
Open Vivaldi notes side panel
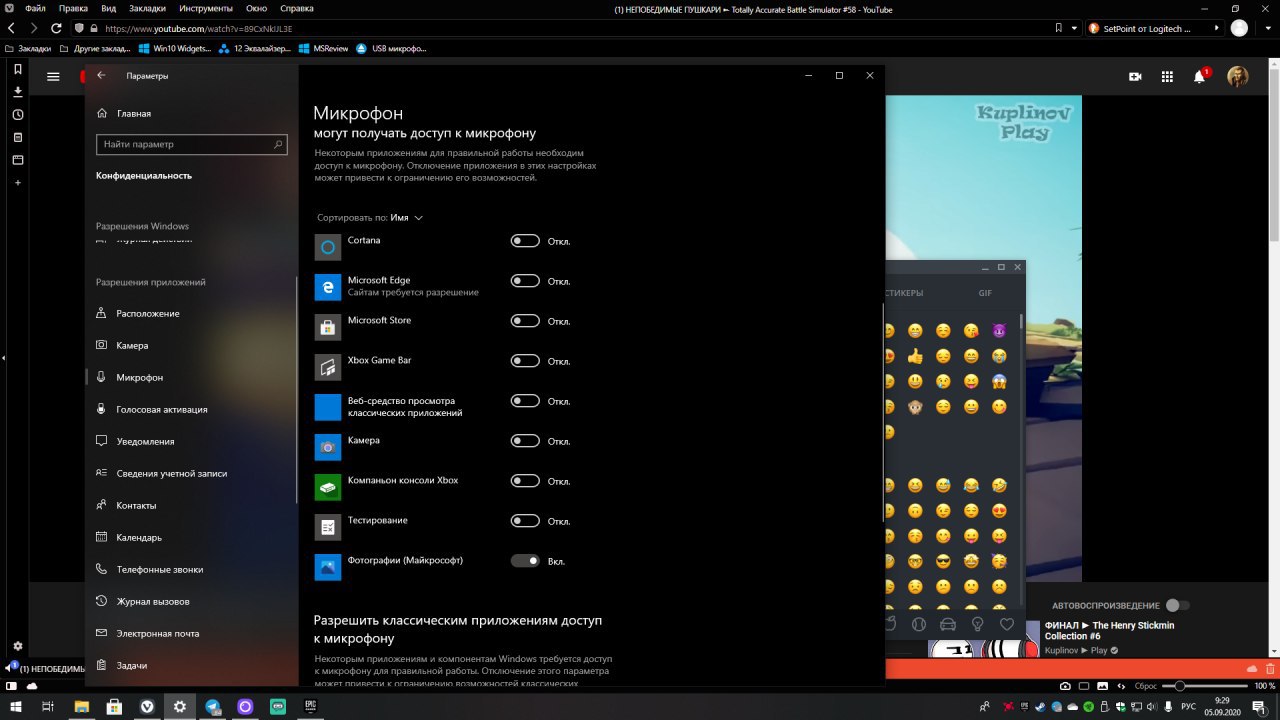[18, 137]
